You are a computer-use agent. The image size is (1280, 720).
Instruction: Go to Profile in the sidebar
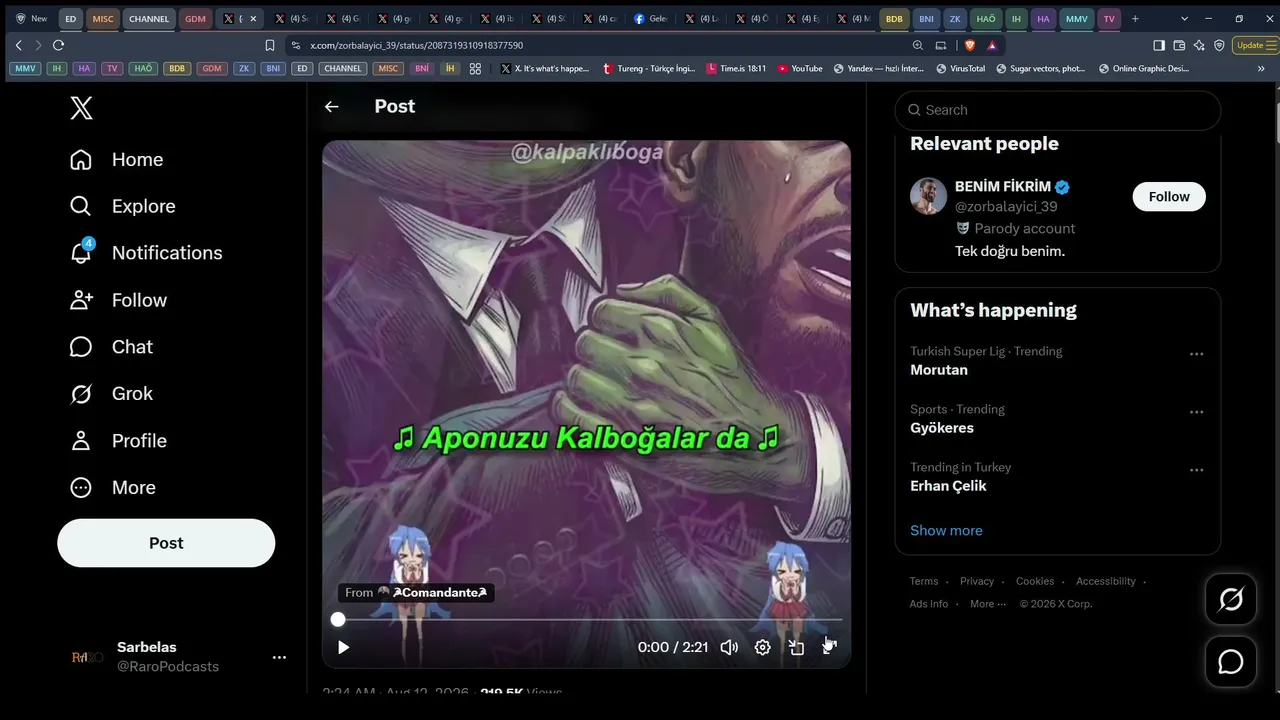(118, 441)
